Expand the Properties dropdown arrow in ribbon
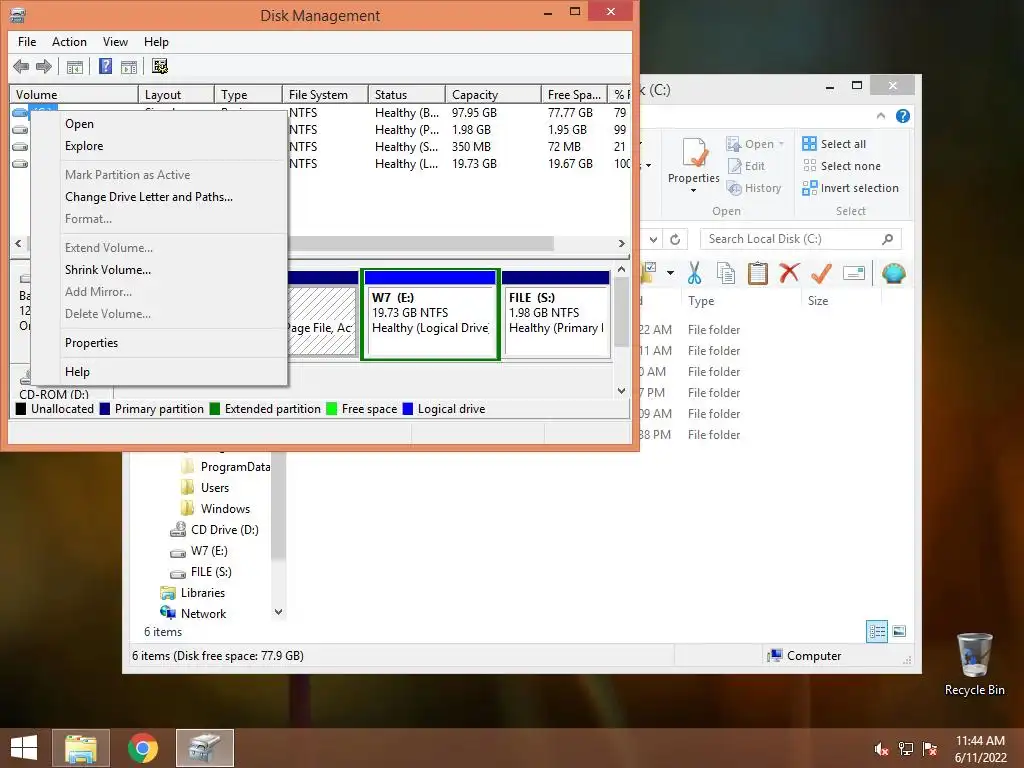The width and height of the screenshot is (1024, 768). (x=694, y=191)
